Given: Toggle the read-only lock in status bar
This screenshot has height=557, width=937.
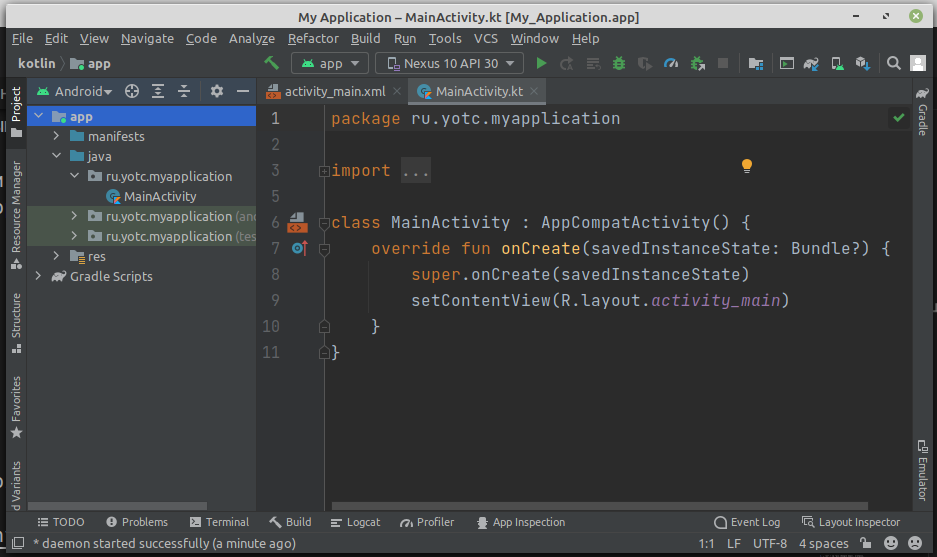Looking at the screenshot, I should 865,544.
